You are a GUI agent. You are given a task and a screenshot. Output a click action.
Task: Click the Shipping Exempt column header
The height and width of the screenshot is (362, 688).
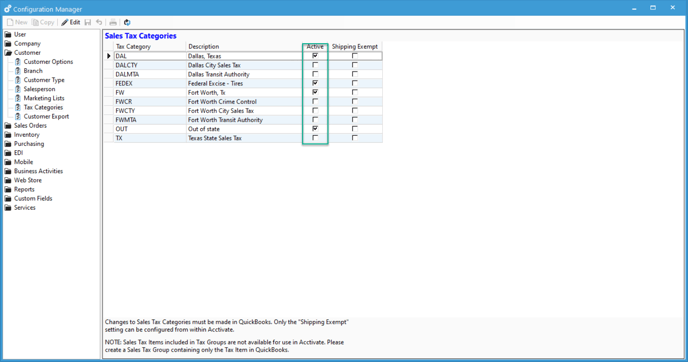(x=355, y=47)
